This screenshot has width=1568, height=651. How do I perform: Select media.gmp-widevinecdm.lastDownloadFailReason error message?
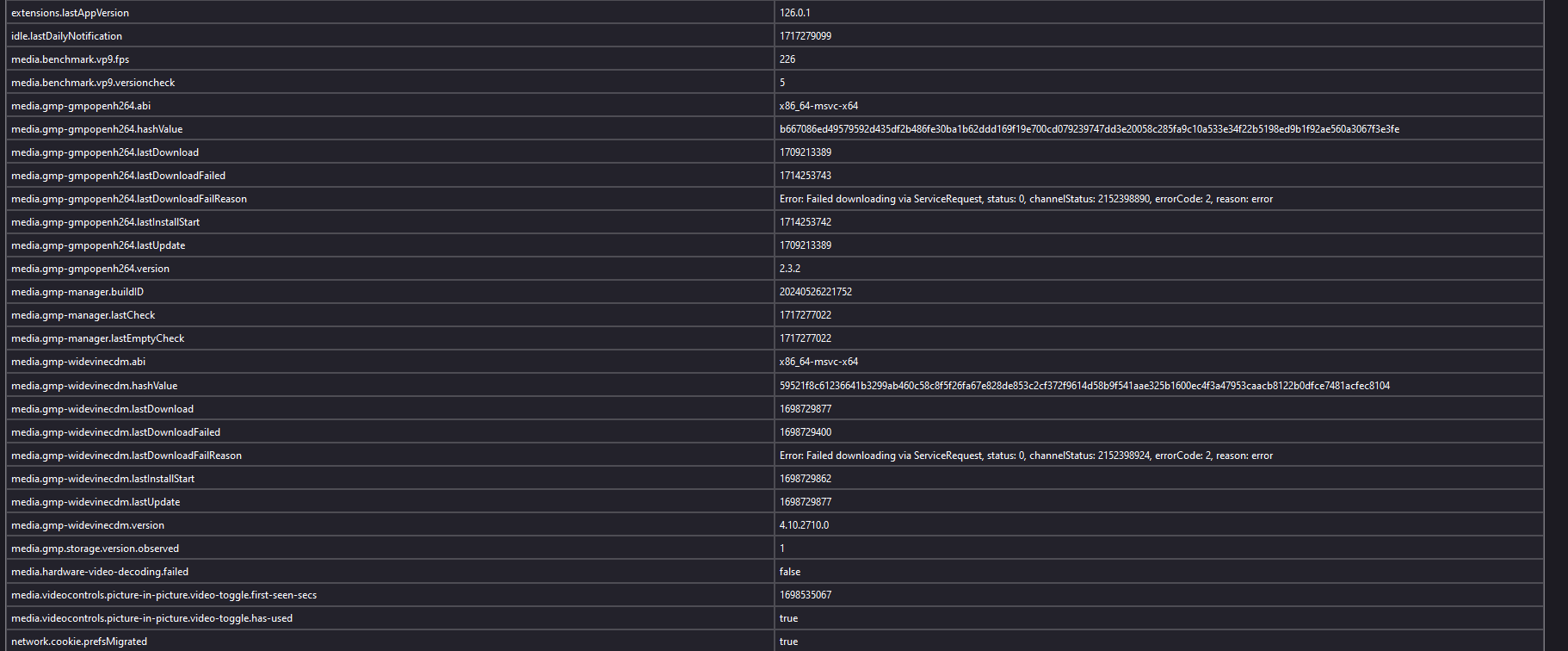coord(1026,456)
